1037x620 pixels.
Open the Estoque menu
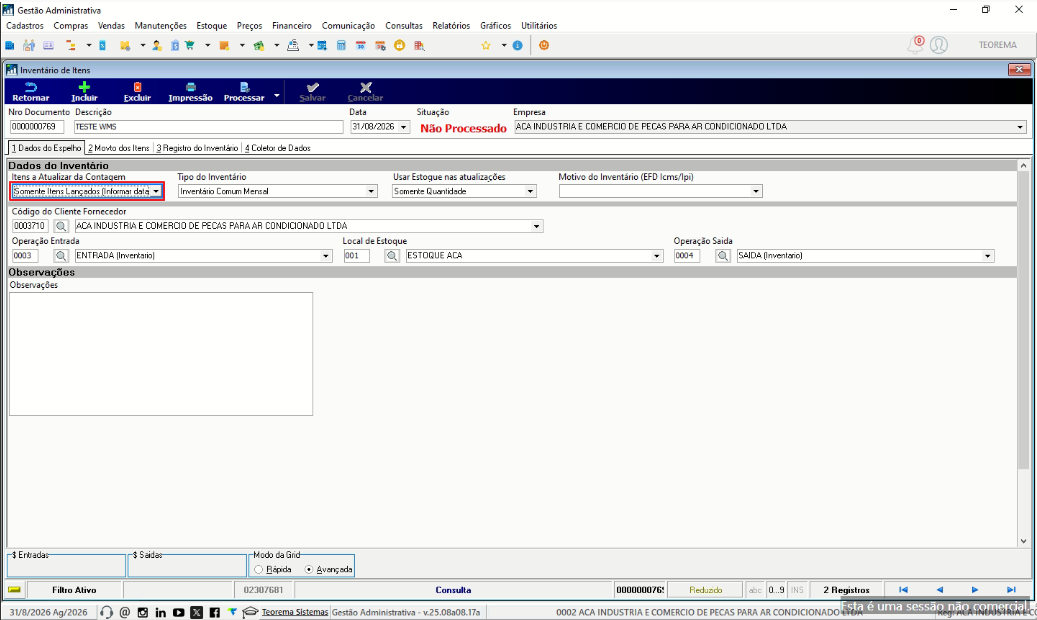(x=212, y=26)
